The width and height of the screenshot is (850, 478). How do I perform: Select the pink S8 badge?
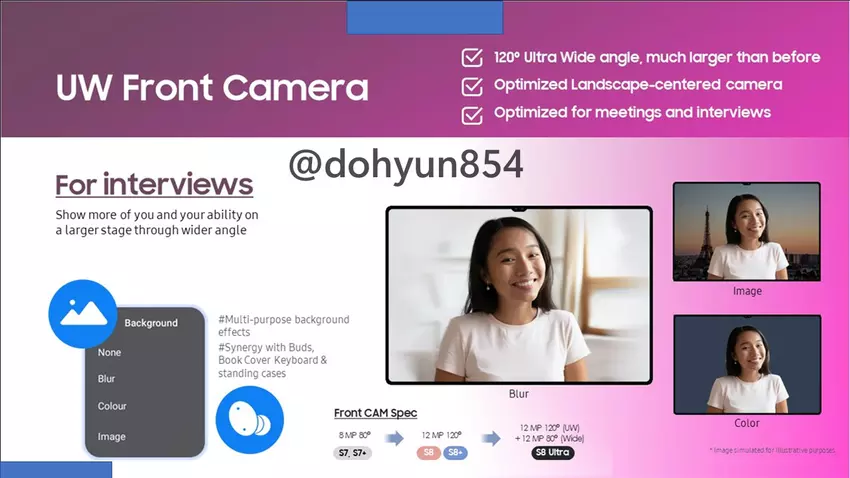tap(430, 453)
